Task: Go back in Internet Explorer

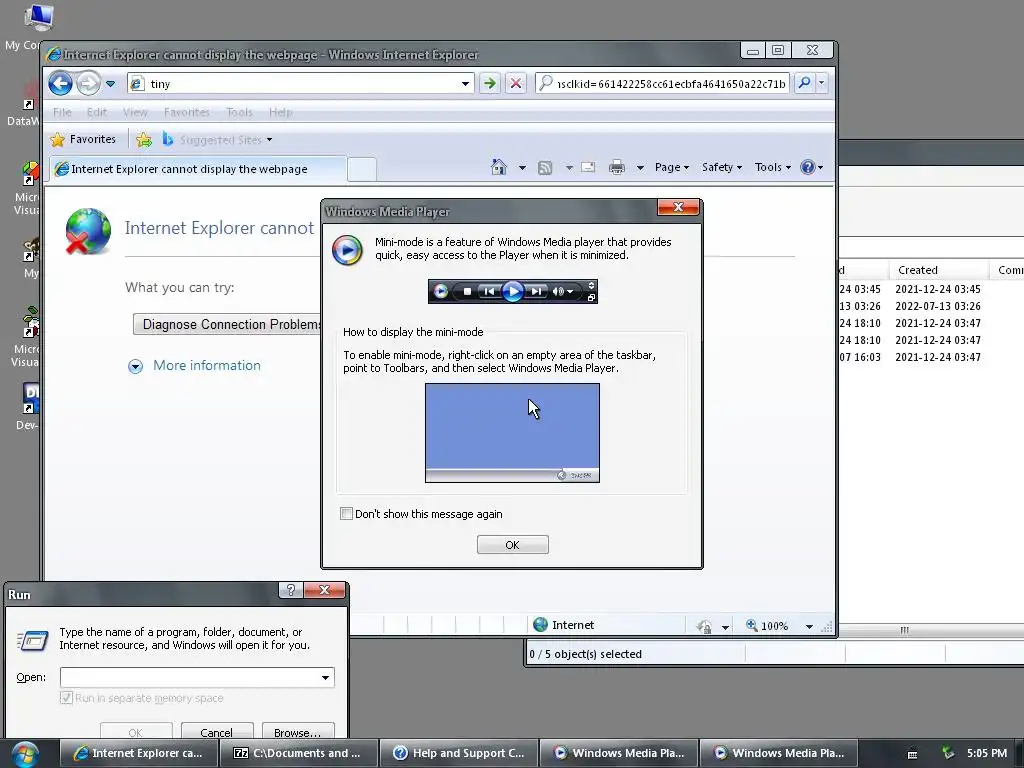Action: coord(61,84)
